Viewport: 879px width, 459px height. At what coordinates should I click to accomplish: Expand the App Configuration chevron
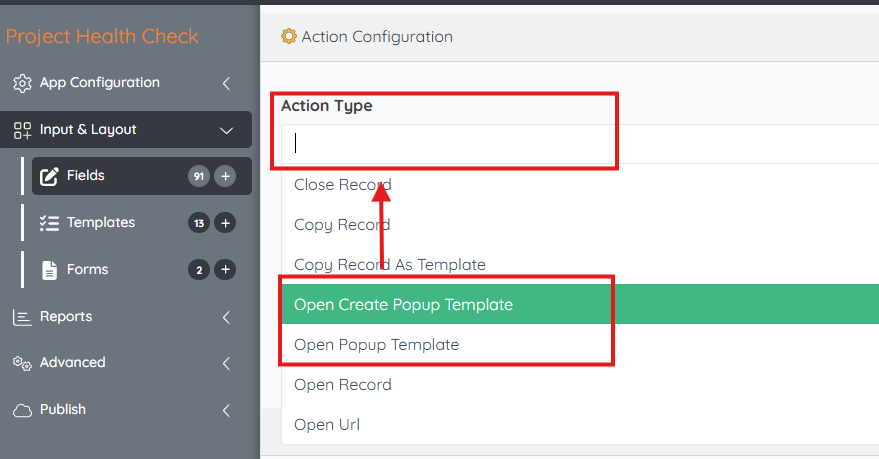click(x=226, y=83)
